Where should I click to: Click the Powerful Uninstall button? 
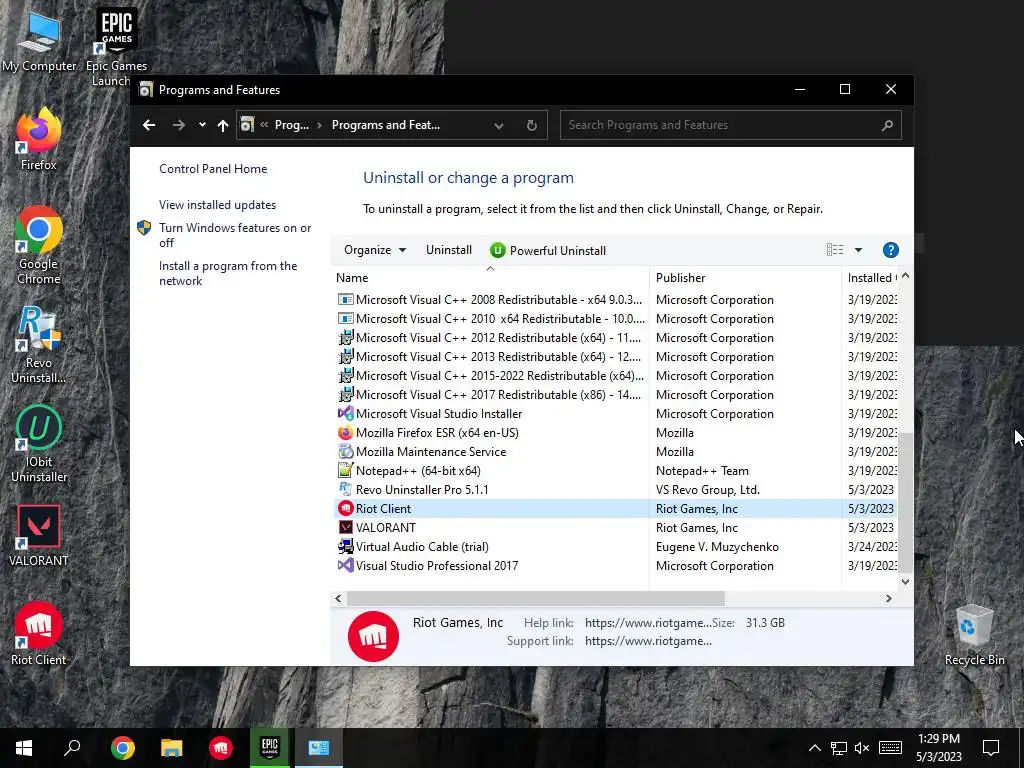point(548,250)
